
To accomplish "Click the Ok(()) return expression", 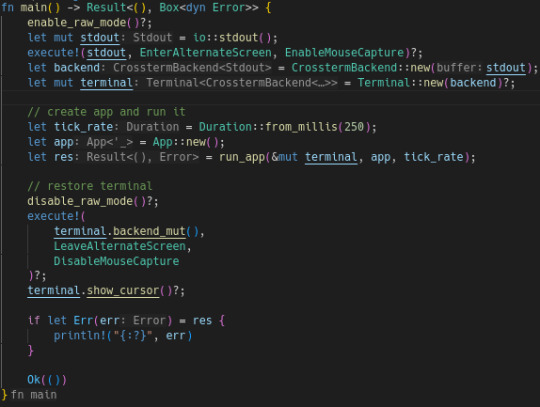I will point(47,380).
